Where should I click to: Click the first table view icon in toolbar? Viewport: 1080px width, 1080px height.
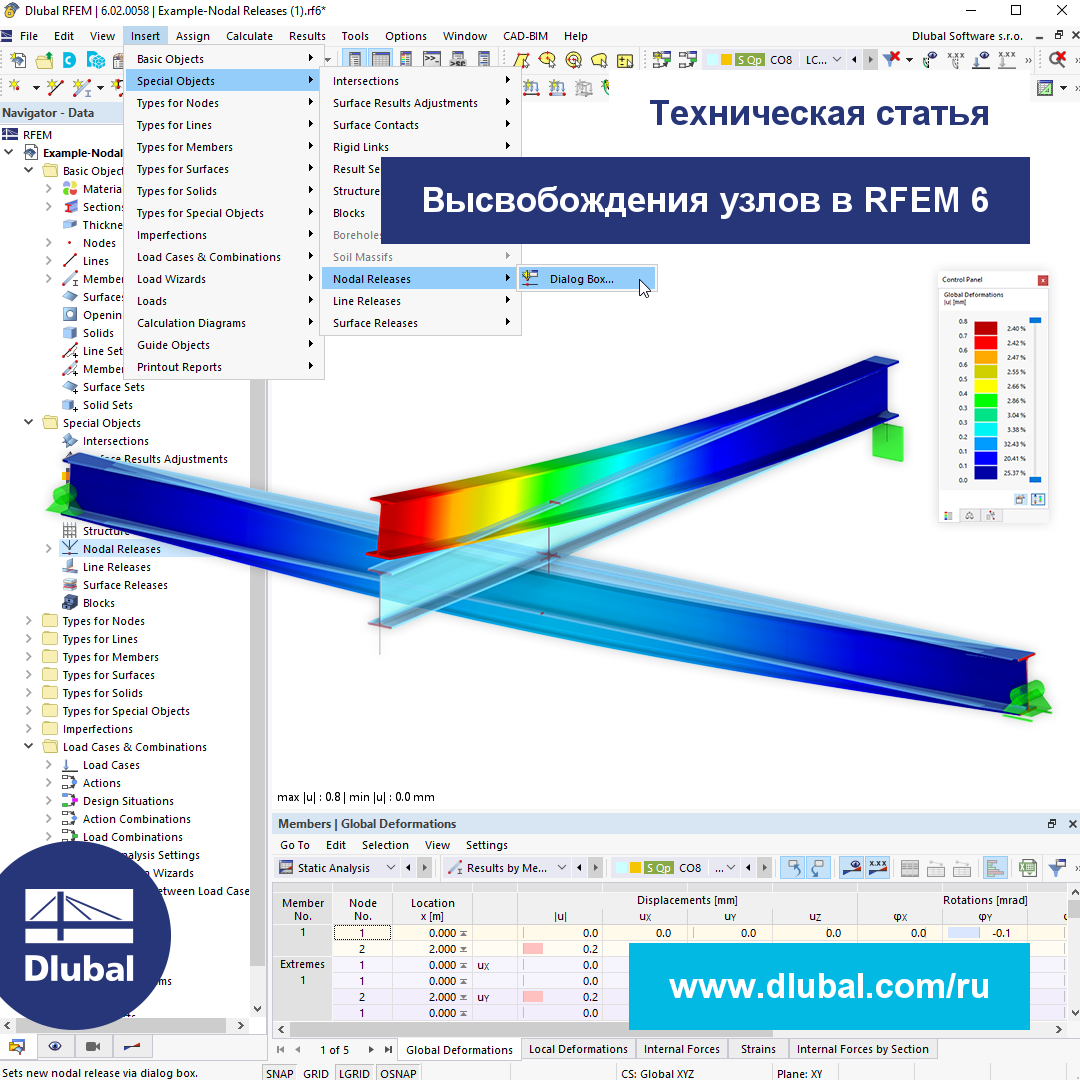click(355, 60)
